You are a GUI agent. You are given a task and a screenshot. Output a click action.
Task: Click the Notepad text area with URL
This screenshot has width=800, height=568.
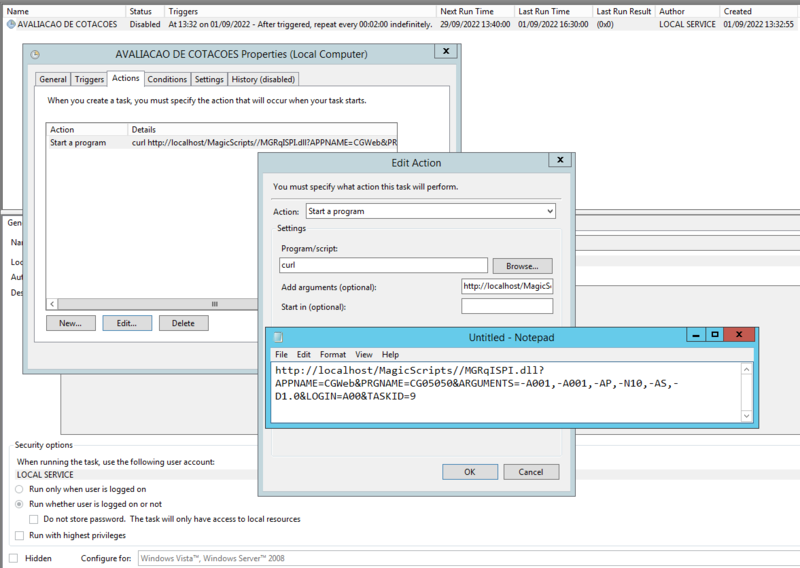coord(505,392)
